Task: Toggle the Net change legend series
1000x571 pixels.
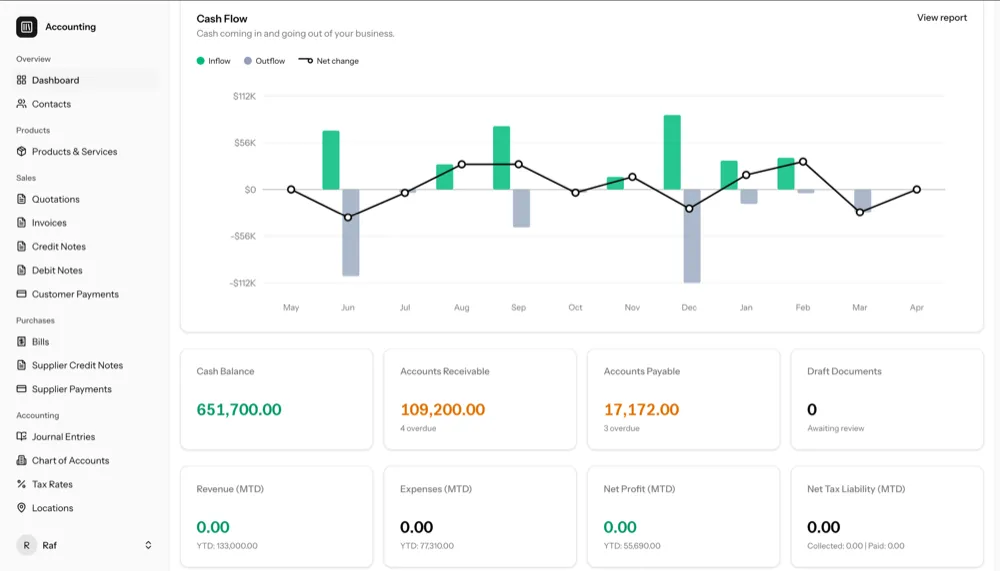Action: (x=328, y=61)
